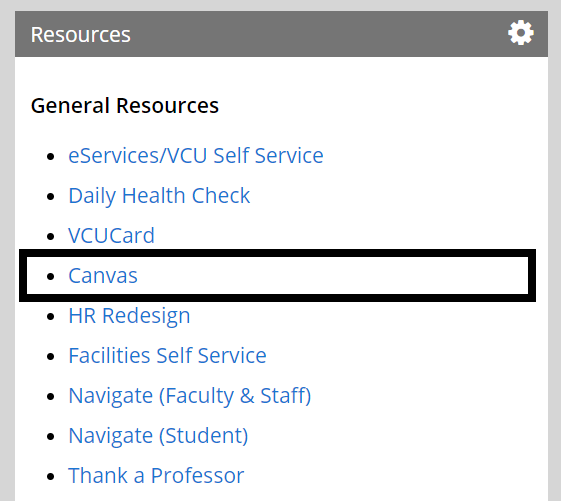Click the bullet beside VCUCard
Screen dimensions: 561x501
point(50,236)
